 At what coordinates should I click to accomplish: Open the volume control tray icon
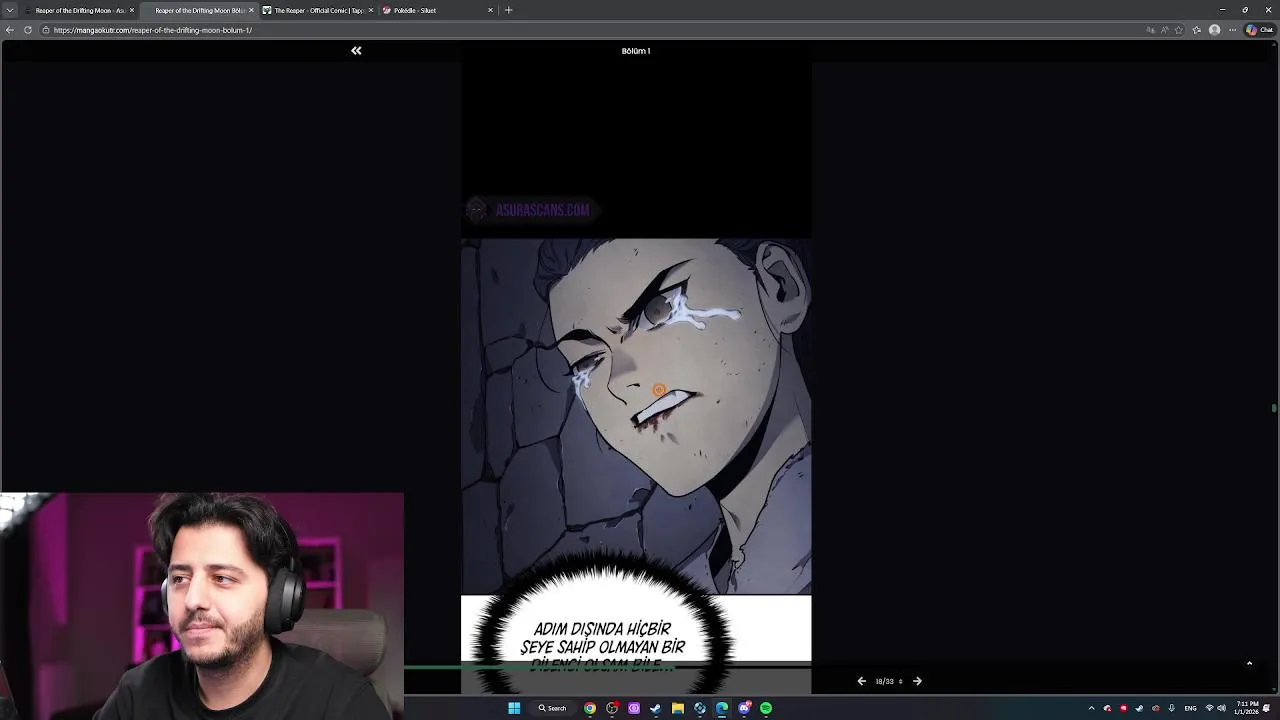1221,708
